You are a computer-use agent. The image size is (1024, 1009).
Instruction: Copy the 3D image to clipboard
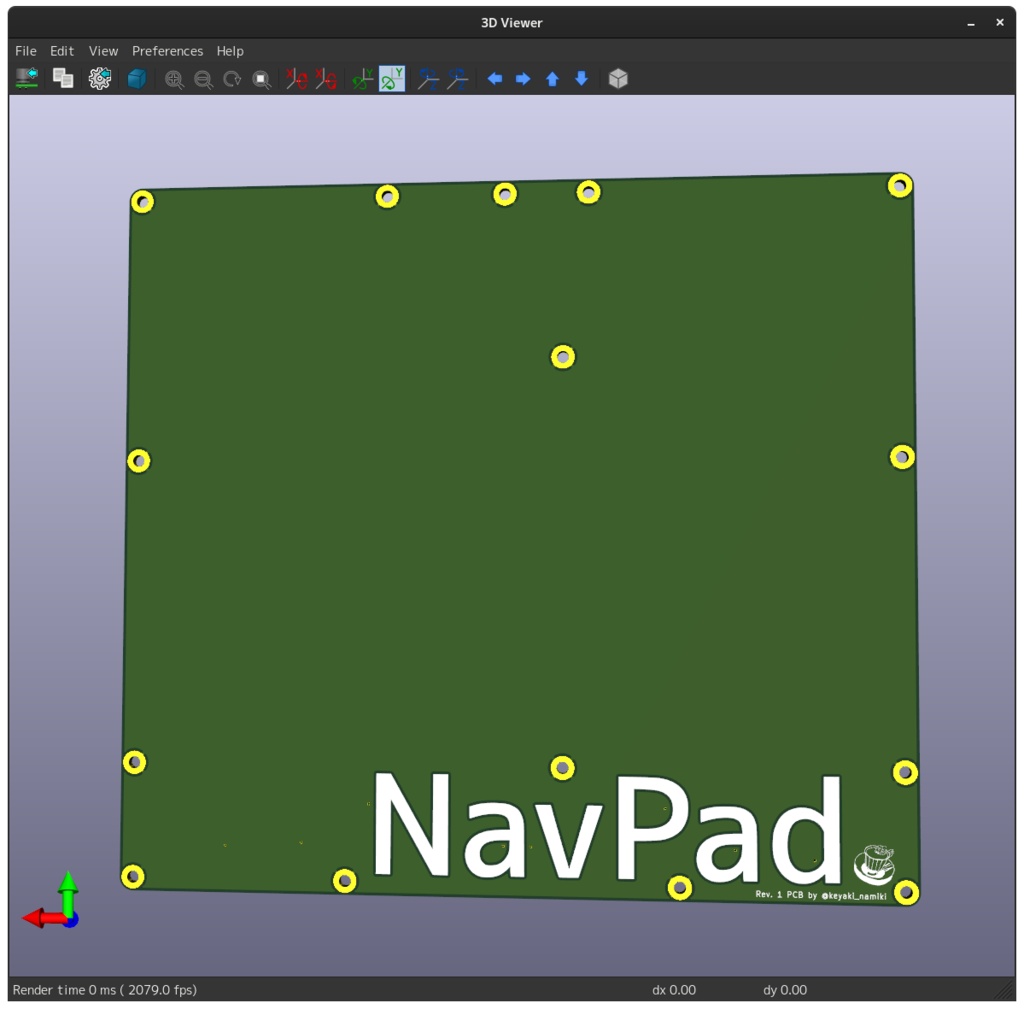tap(62, 78)
